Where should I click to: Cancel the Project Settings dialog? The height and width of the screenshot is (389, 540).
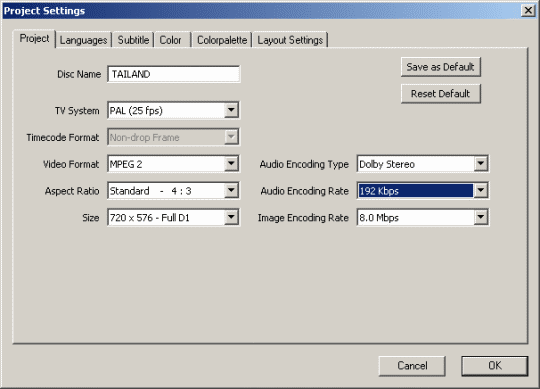coord(412,366)
